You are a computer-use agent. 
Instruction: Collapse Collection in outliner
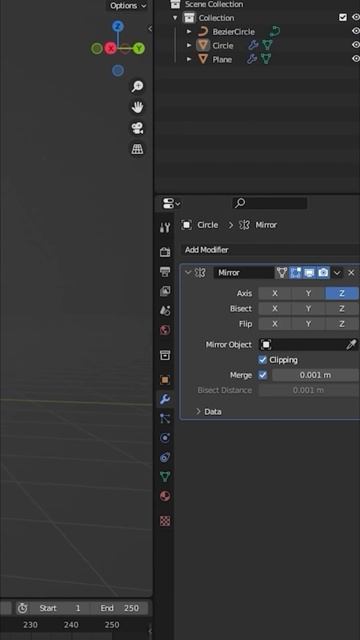pos(175,18)
